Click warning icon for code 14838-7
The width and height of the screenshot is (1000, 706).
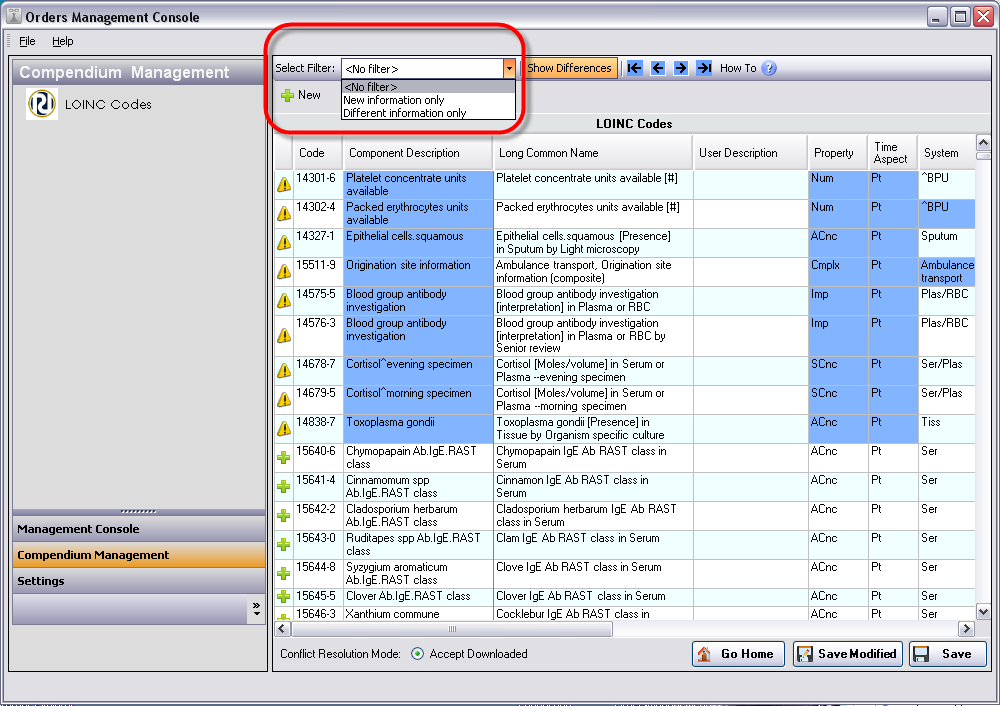point(284,429)
